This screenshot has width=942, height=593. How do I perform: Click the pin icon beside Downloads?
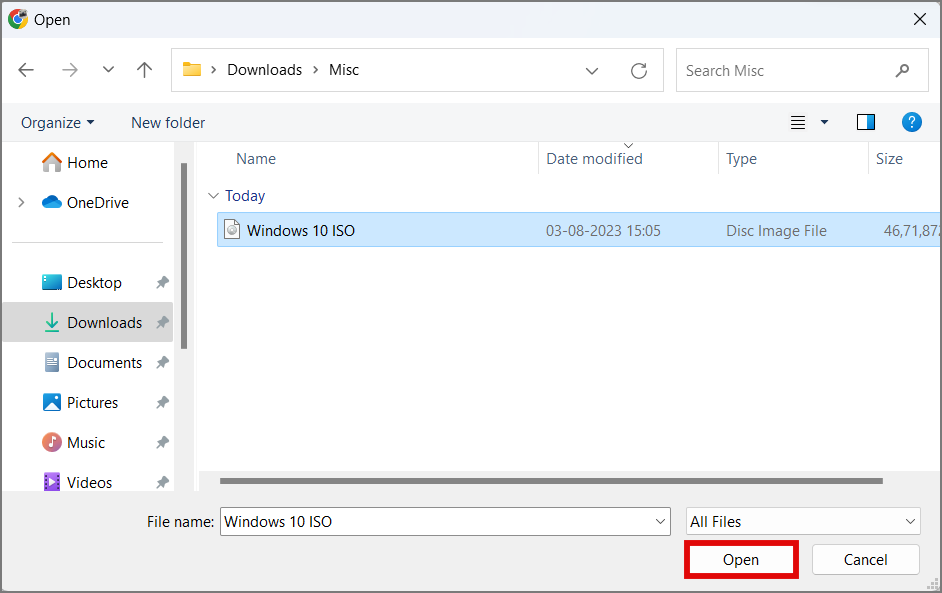(x=162, y=323)
